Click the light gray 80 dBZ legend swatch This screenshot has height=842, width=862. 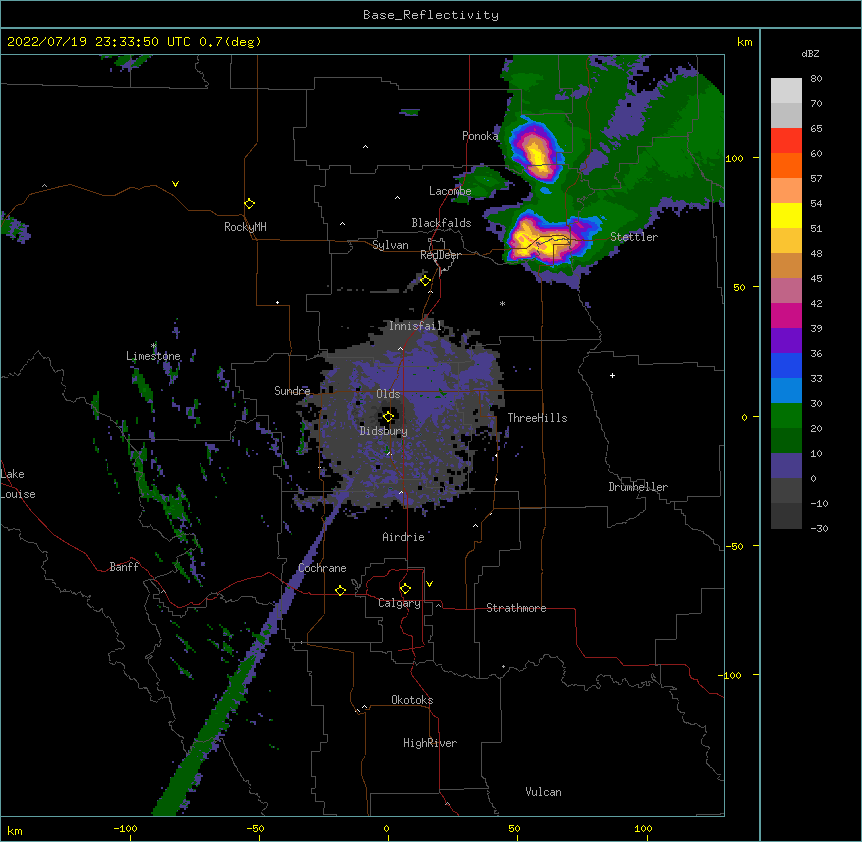786,91
